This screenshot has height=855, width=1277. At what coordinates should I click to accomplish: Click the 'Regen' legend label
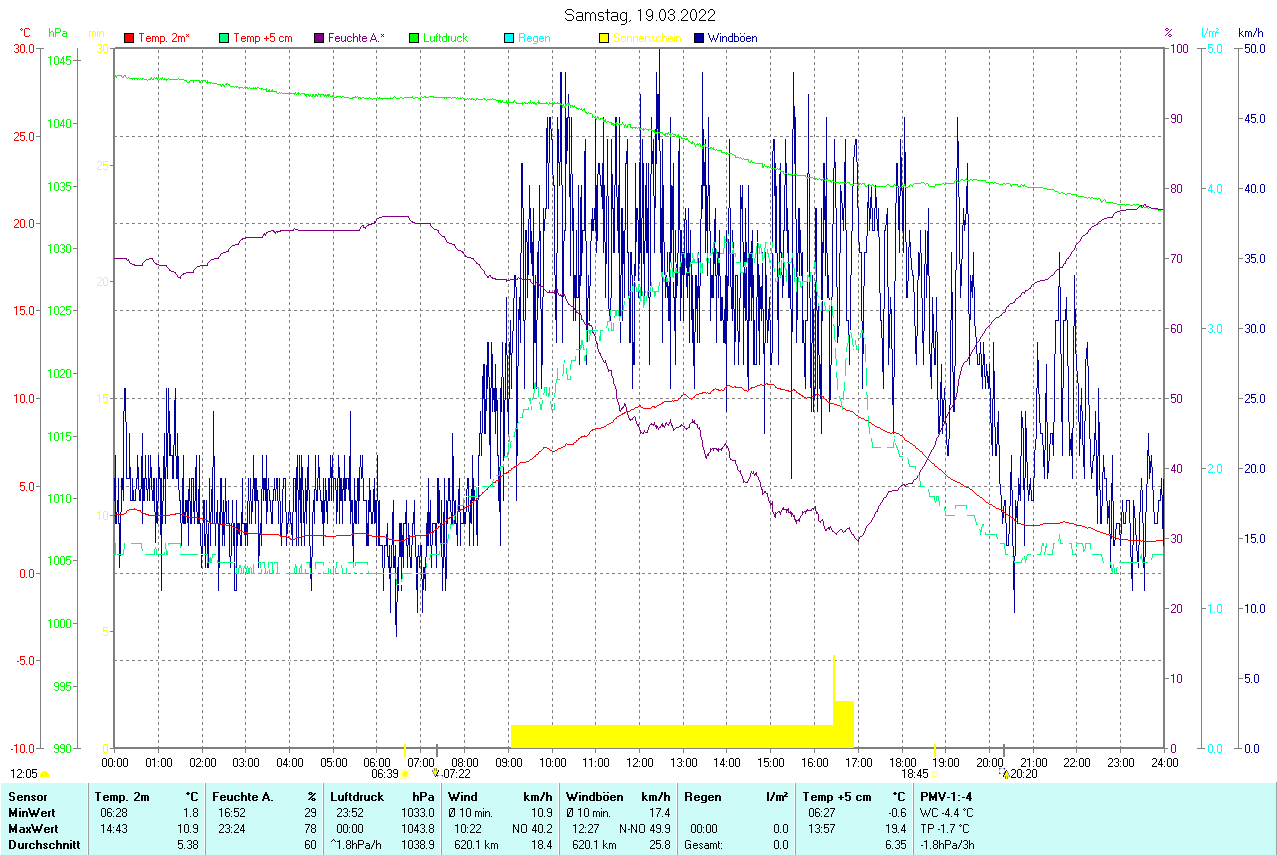point(534,38)
